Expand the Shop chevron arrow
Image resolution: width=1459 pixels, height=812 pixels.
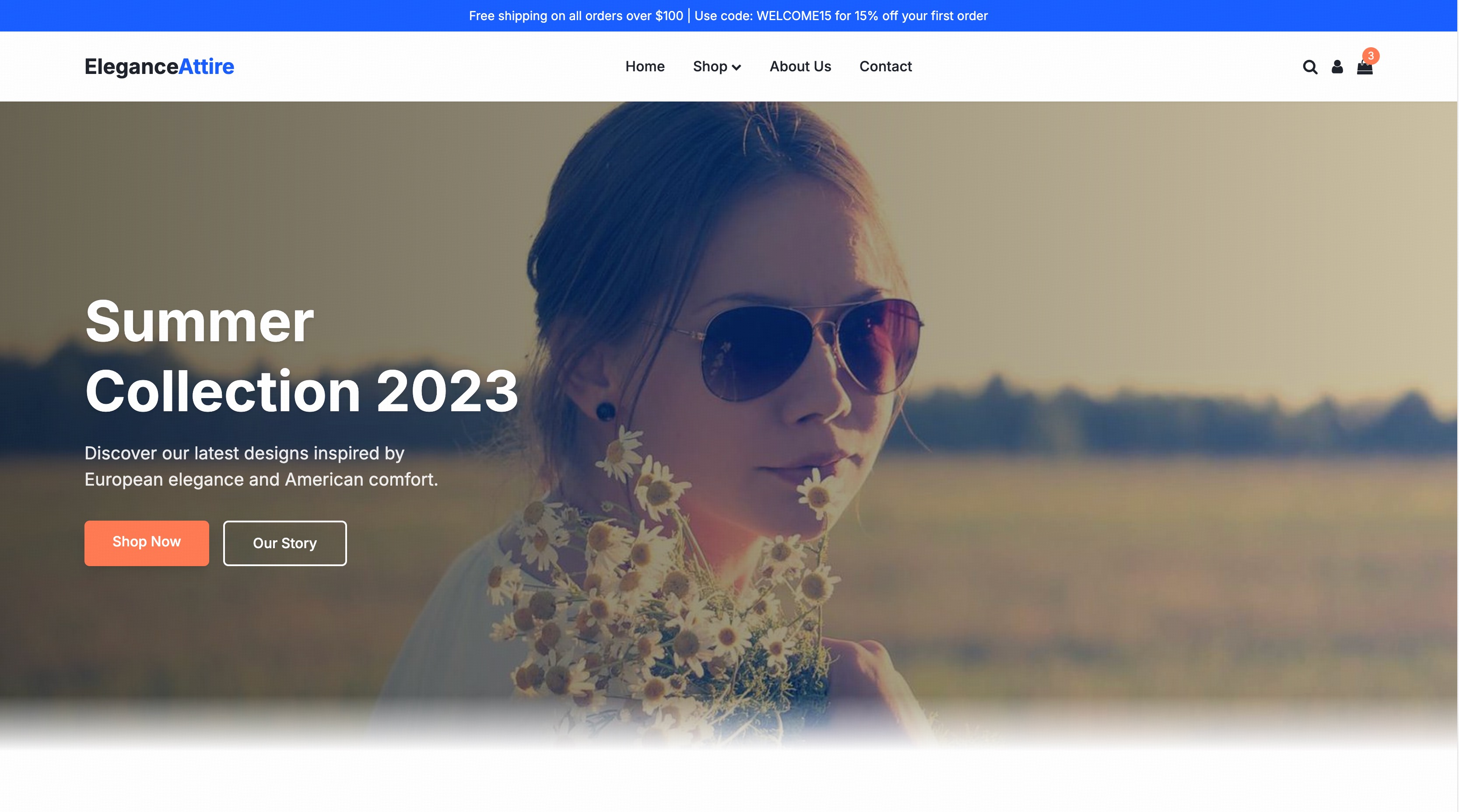[737, 67]
